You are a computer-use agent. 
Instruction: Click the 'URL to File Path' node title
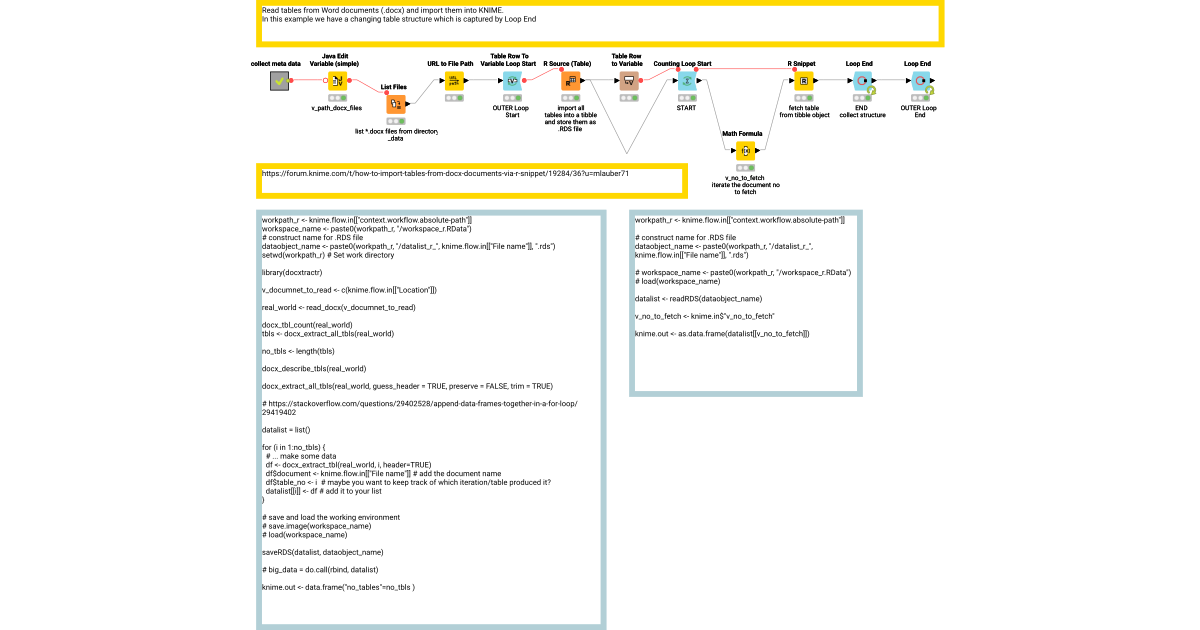point(451,63)
